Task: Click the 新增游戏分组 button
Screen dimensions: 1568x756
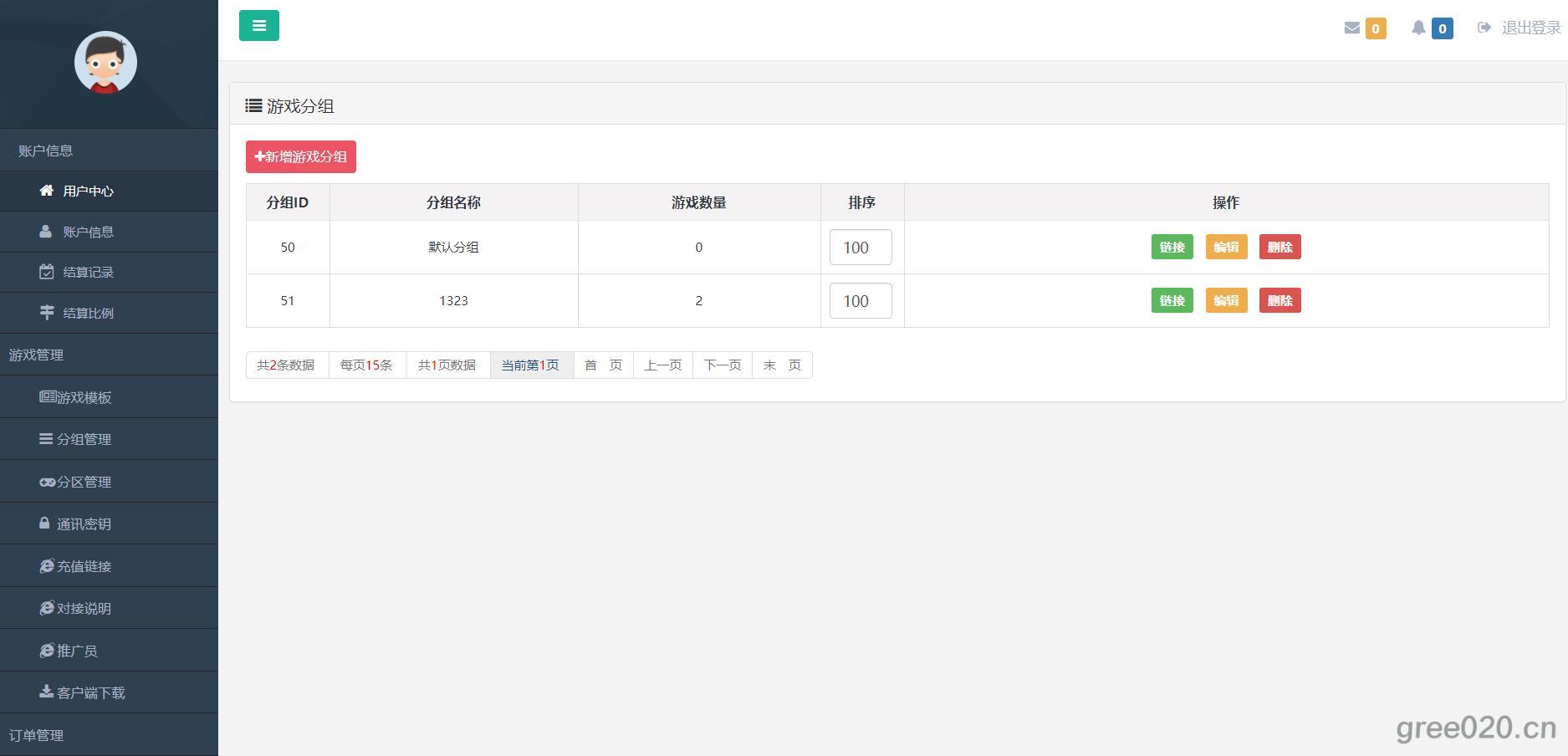Action: 301,157
